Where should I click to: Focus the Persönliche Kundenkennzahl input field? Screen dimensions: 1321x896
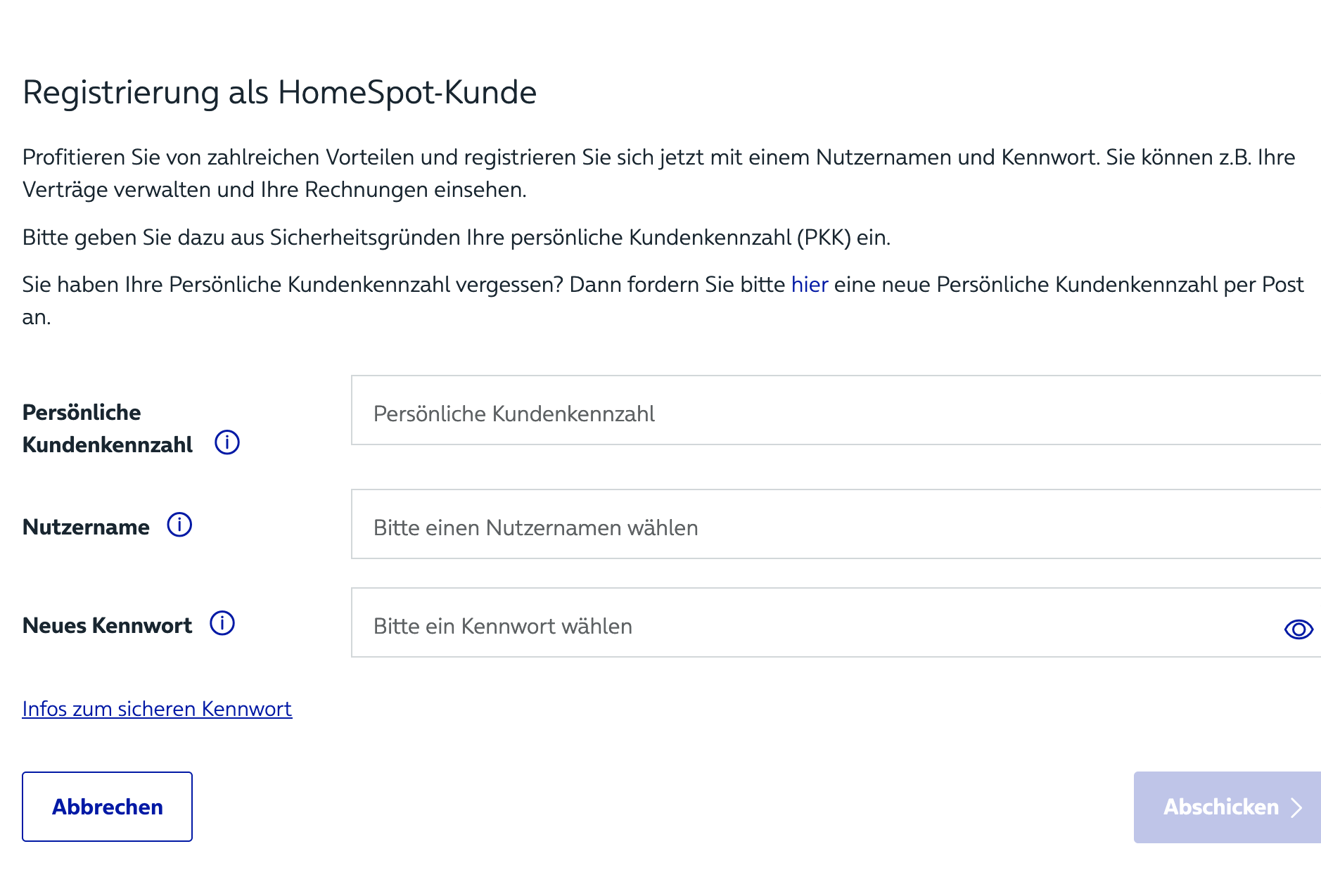836,410
